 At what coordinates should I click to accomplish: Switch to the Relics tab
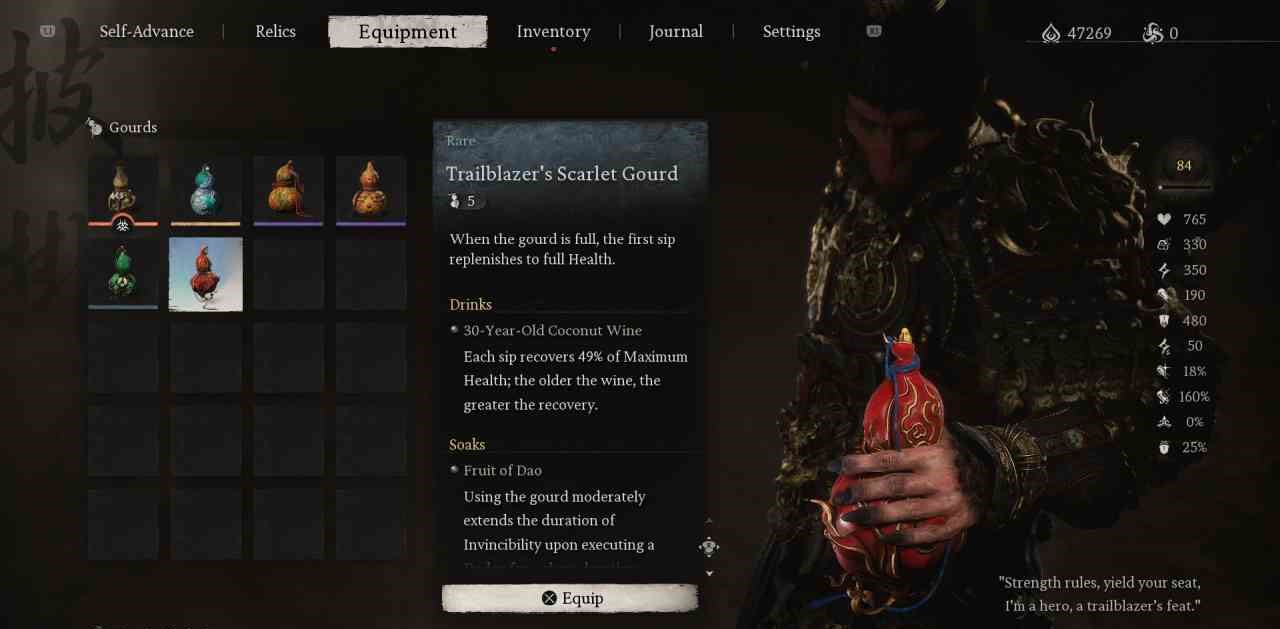coord(275,32)
